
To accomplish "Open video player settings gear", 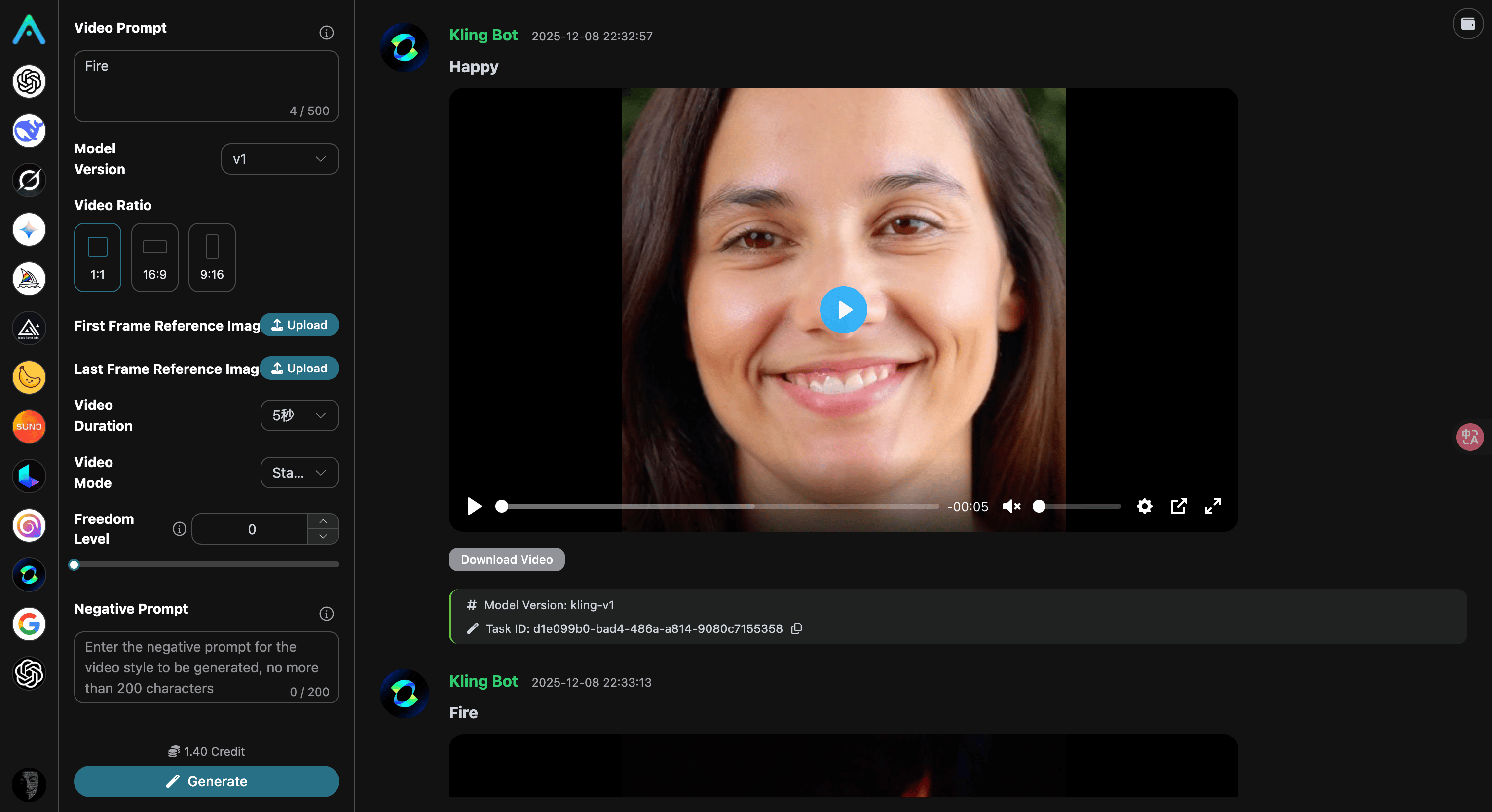I will tap(1144, 506).
